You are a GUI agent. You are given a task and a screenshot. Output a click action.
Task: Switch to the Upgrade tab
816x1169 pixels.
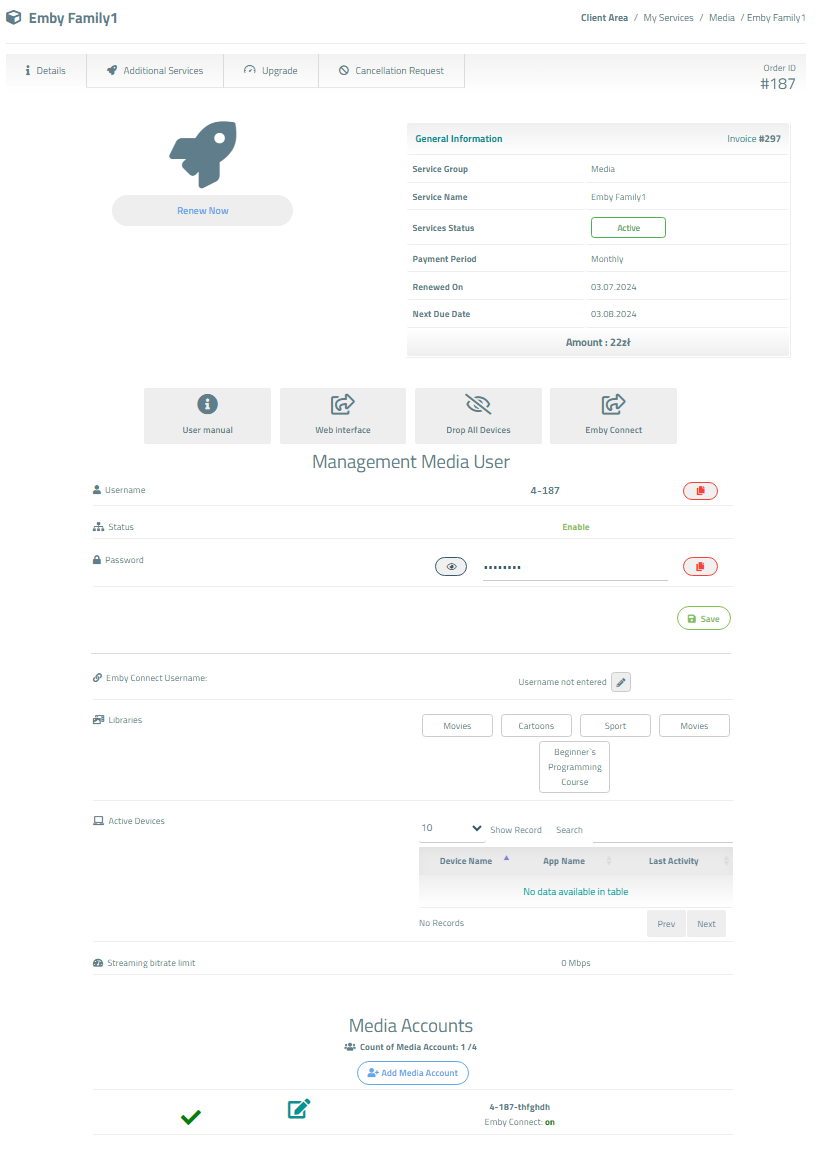click(271, 71)
